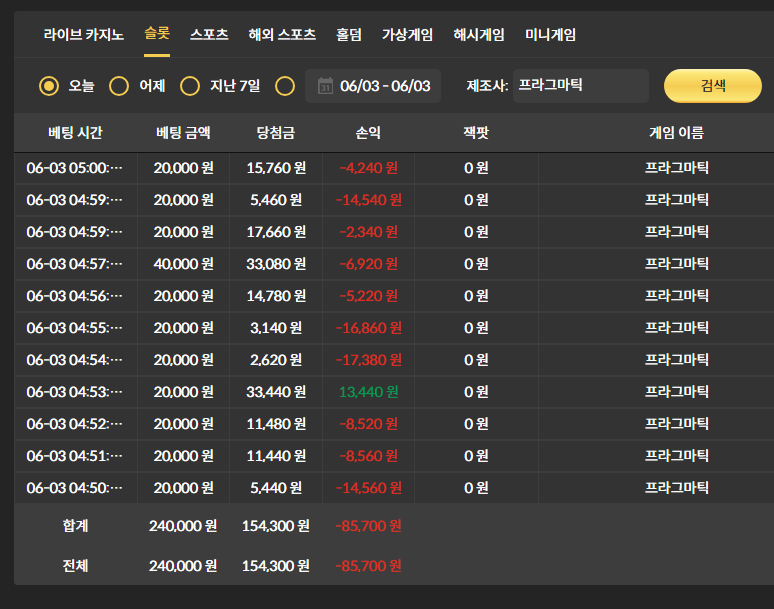774x609 pixels.
Task: Click the -17,380 원 loss value
Action: click(368, 360)
